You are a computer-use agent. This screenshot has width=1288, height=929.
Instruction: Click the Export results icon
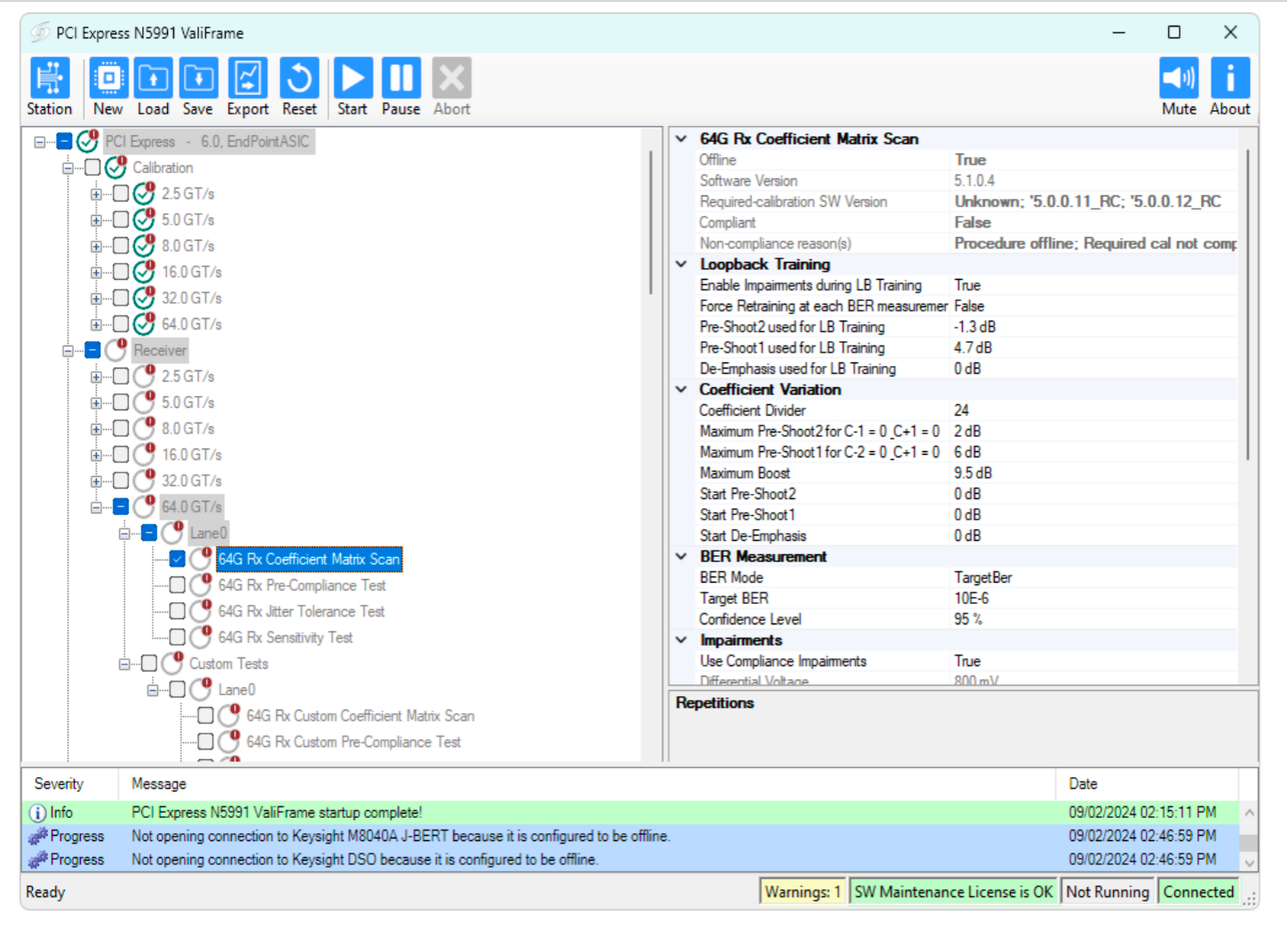point(248,79)
